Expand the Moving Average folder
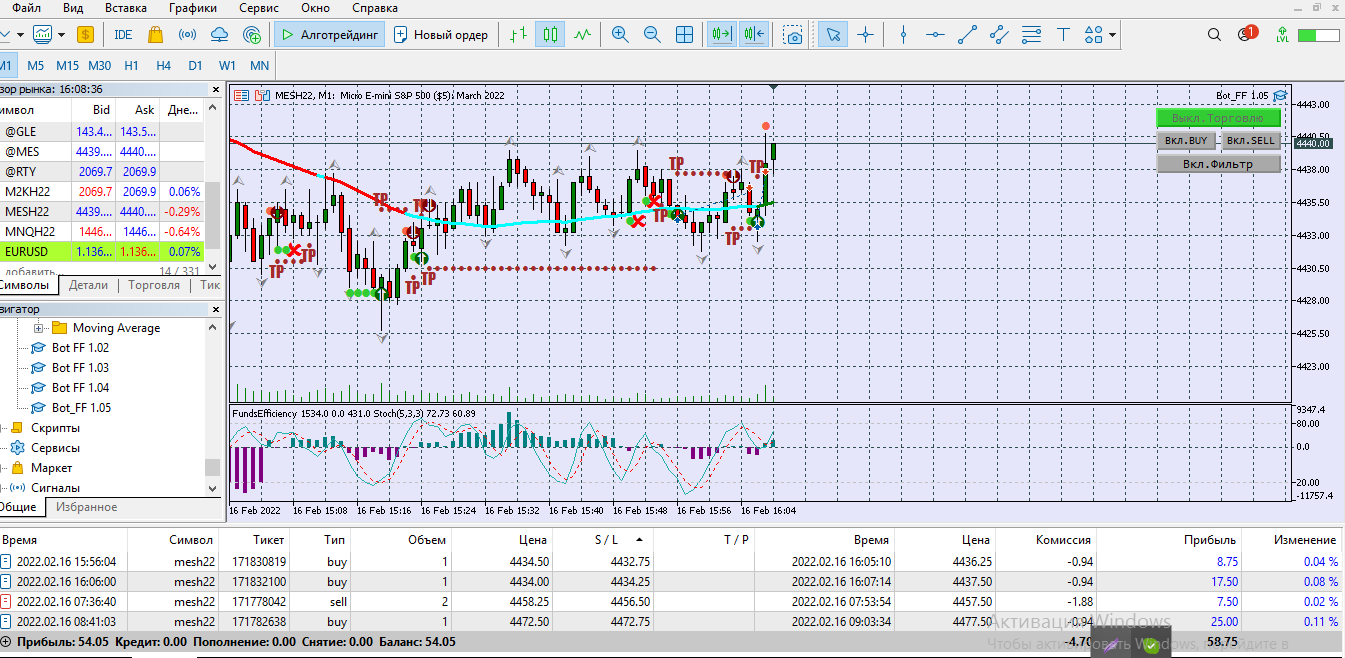Image resolution: width=1345 pixels, height=658 pixels. click(39, 328)
